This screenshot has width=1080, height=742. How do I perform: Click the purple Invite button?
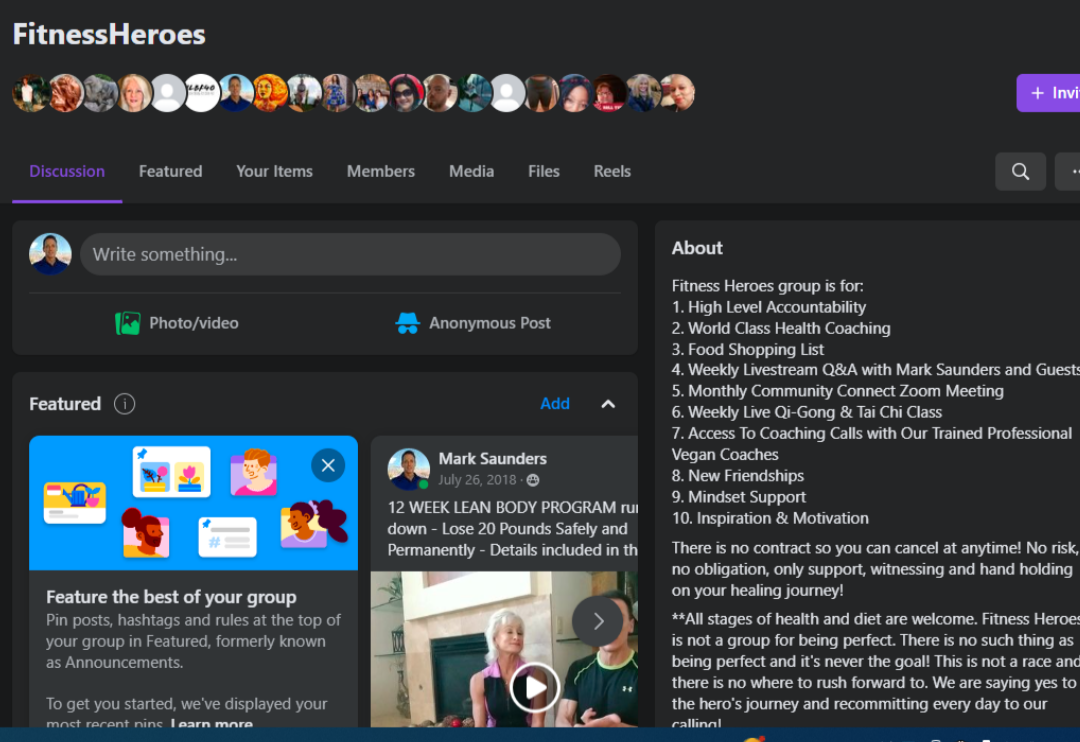pyautogui.click(x=1050, y=93)
